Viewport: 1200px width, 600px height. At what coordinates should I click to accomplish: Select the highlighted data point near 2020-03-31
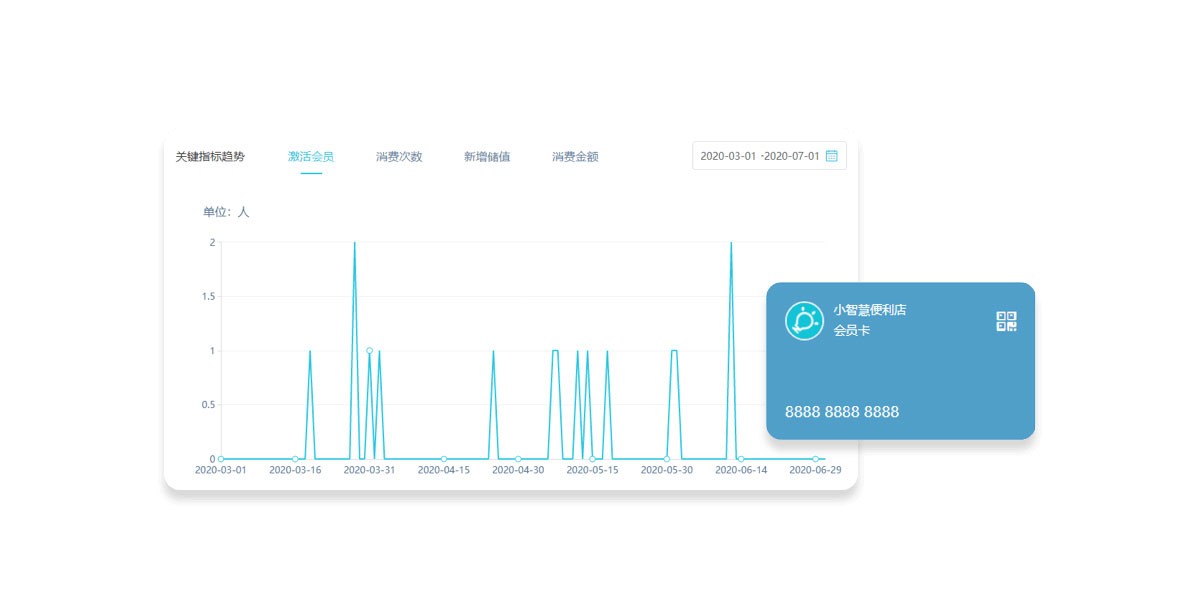pos(369,351)
